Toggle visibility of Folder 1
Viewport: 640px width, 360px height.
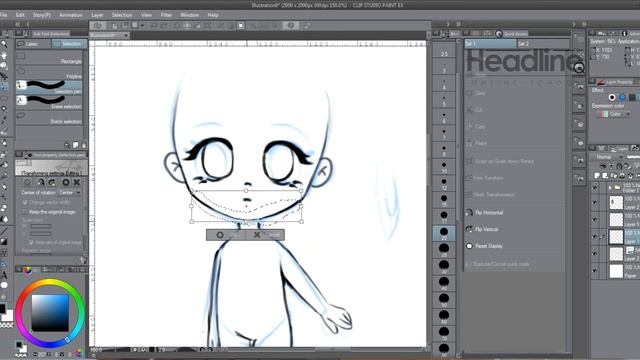595,188
